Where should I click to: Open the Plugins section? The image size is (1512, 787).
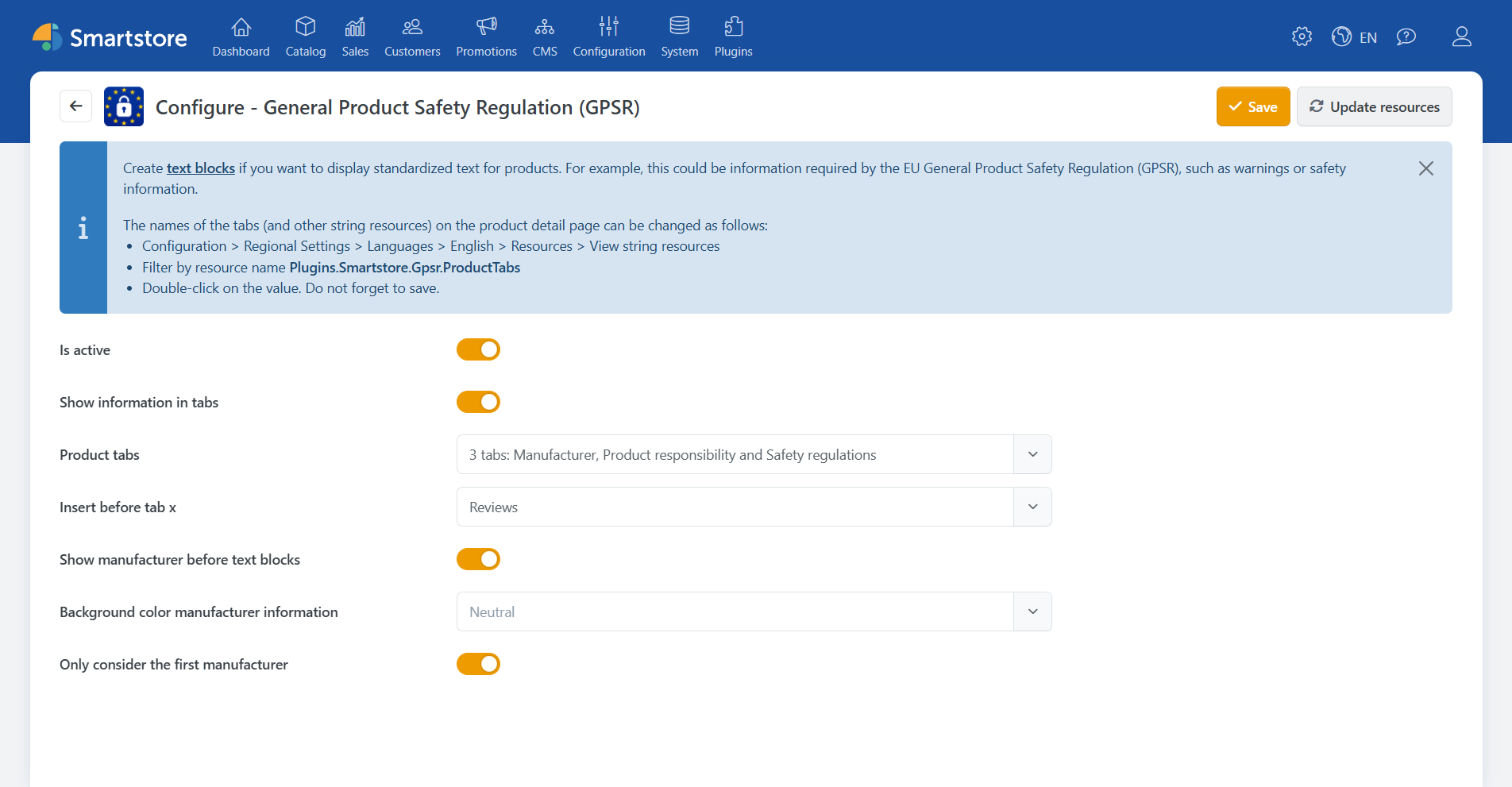732,37
